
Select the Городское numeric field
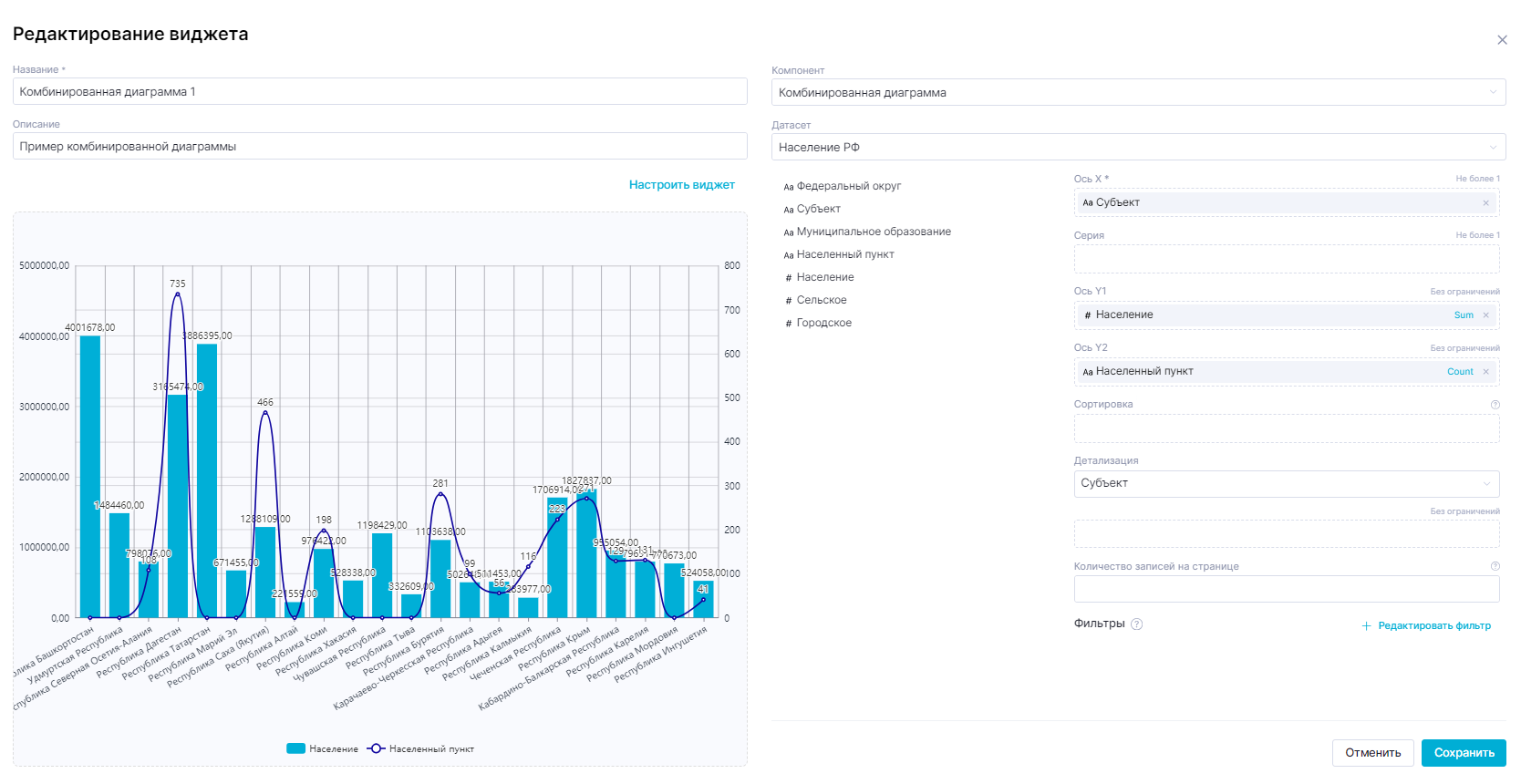click(x=823, y=323)
